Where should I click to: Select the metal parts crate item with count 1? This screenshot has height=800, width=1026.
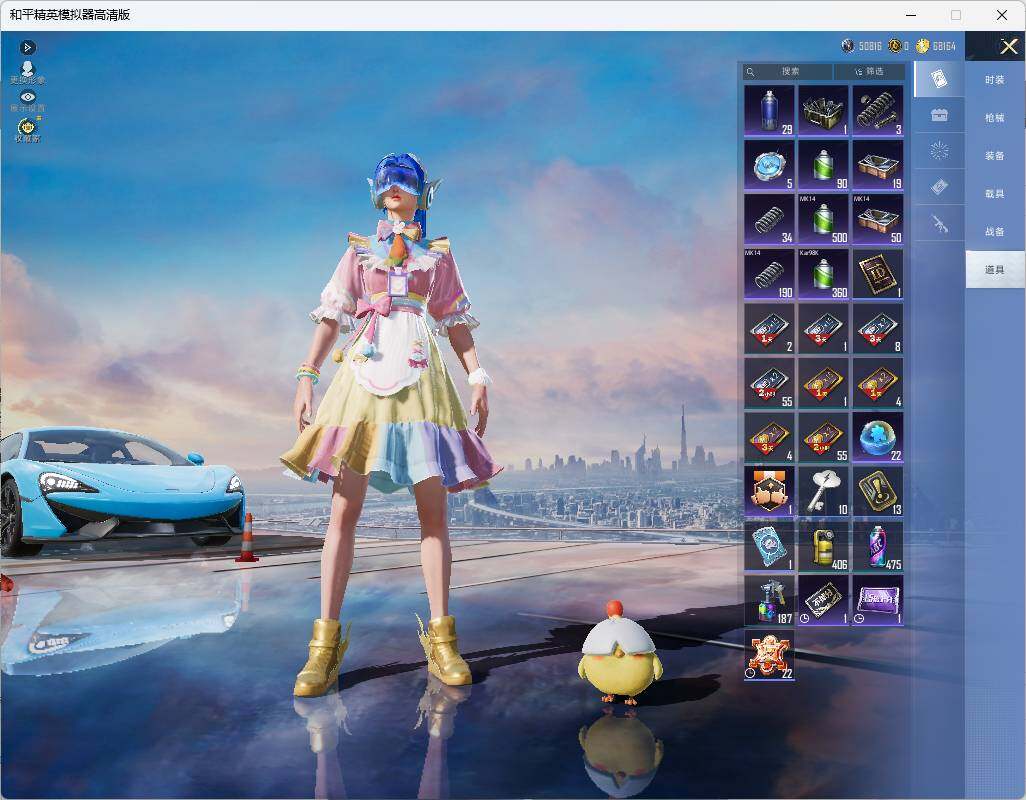(823, 111)
